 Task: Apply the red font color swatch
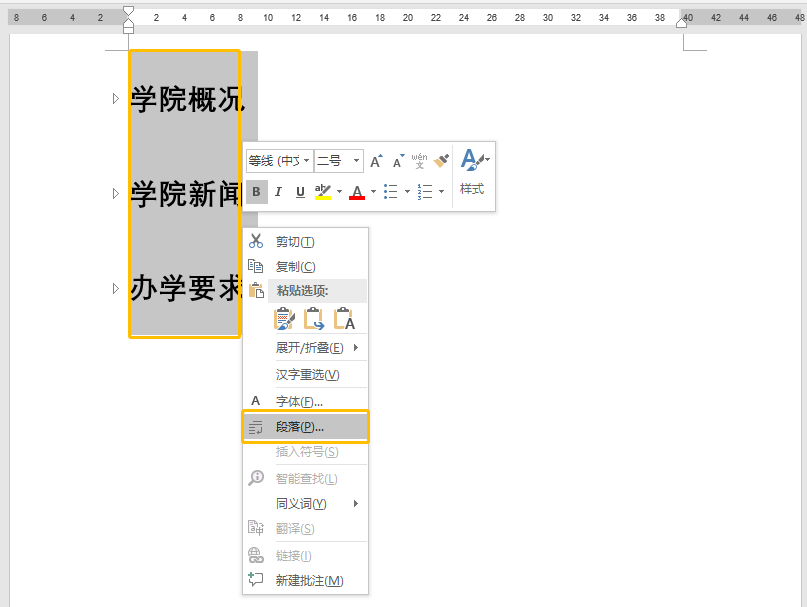[x=357, y=192]
